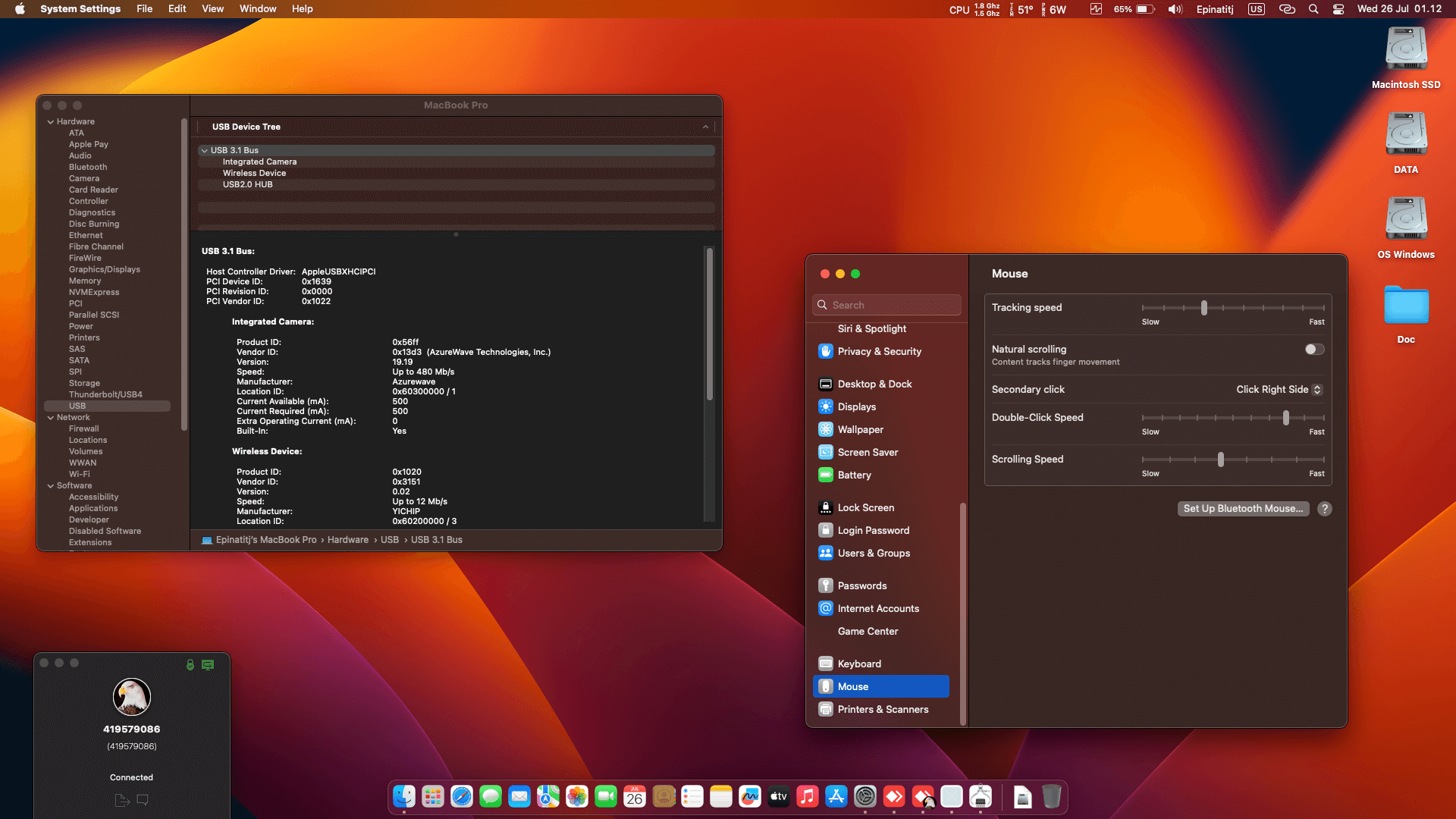Click the Double-Click Speed slider handle

point(1286,418)
